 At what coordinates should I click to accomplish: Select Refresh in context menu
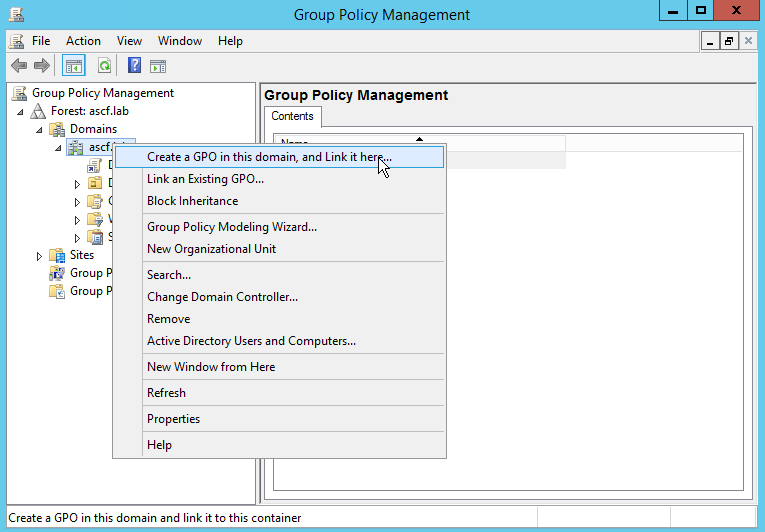(x=280, y=392)
